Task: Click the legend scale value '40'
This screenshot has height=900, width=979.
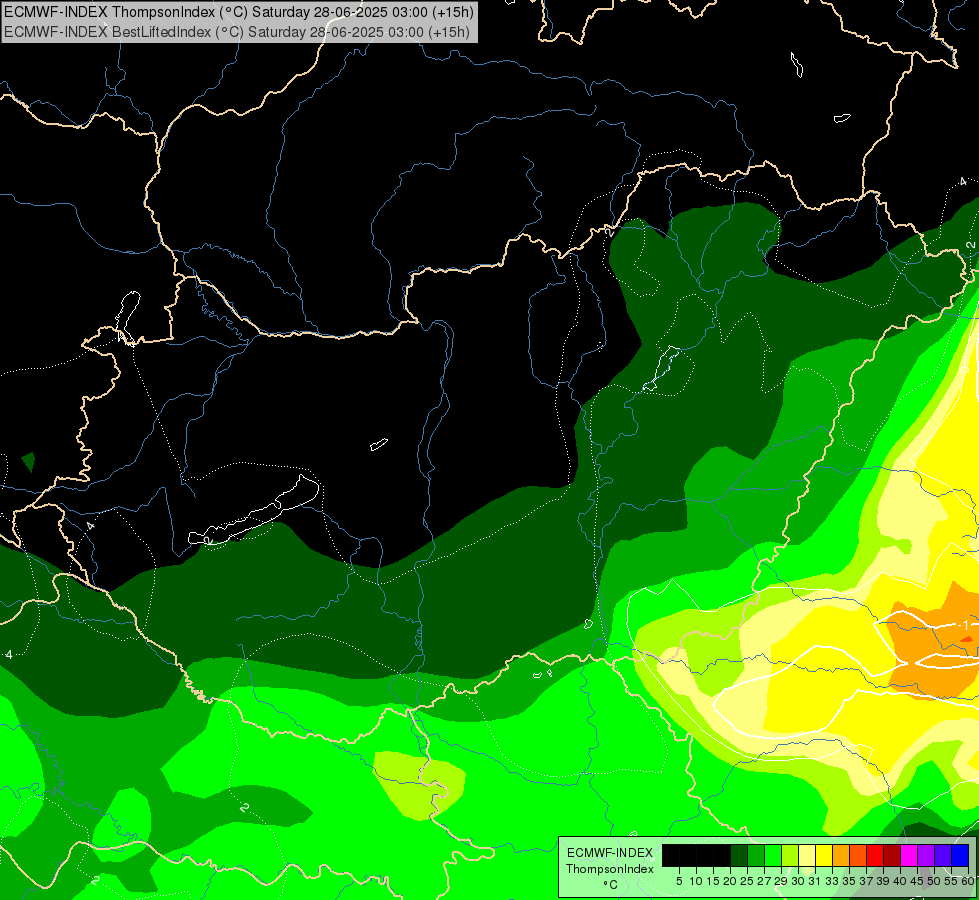Action: pyautogui.click(x=900, y=881)
